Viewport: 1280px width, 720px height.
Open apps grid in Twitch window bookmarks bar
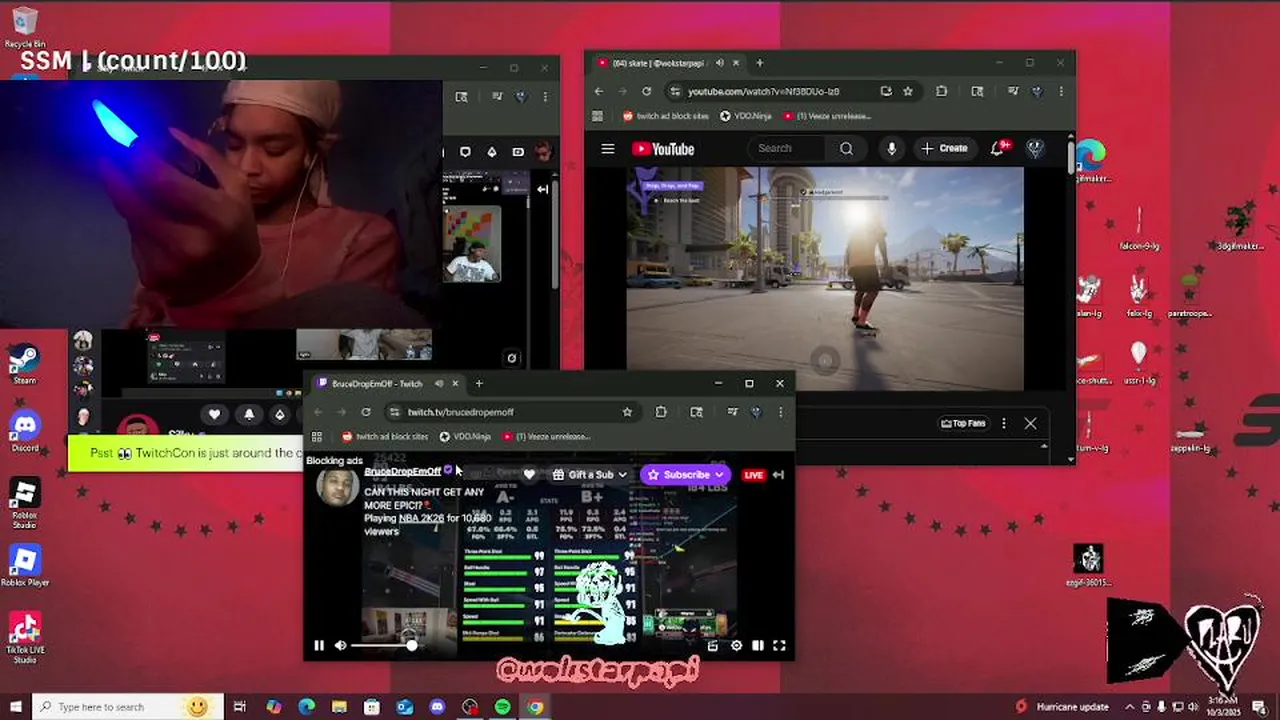click(x=317, y=437)
